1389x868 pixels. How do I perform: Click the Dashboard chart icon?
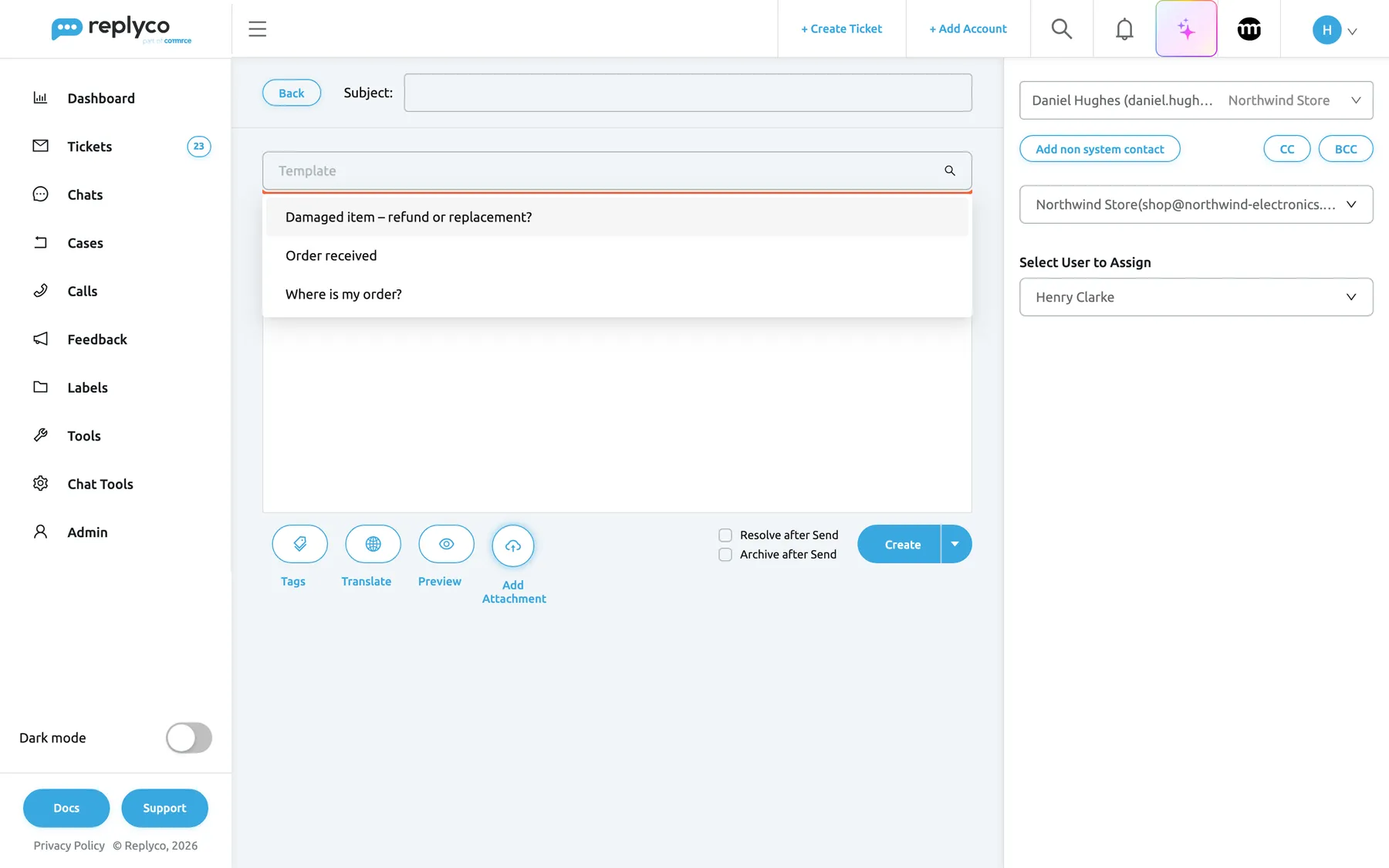tap(40, 97)
